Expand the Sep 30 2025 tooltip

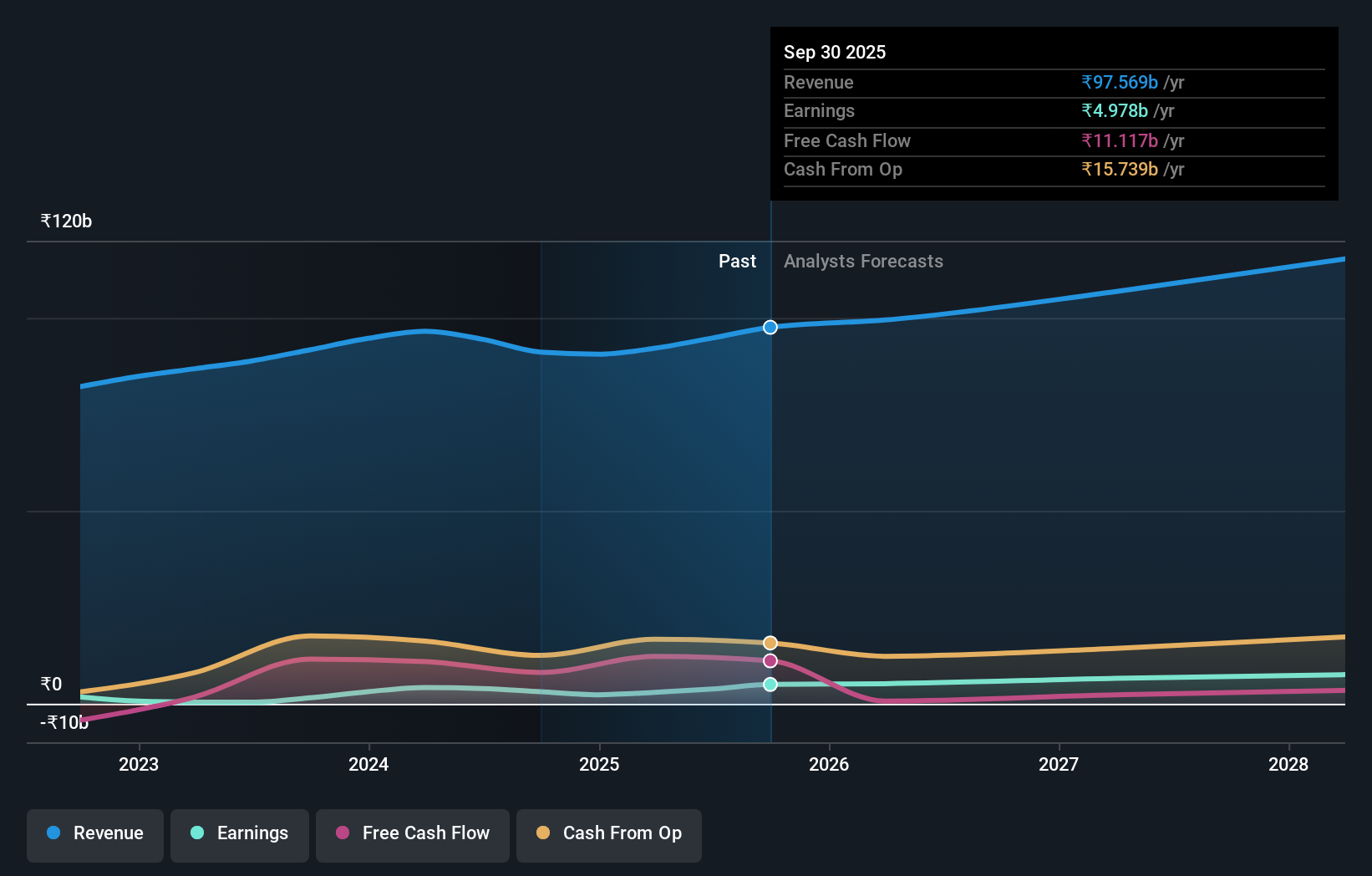(x=1053, y=115)
